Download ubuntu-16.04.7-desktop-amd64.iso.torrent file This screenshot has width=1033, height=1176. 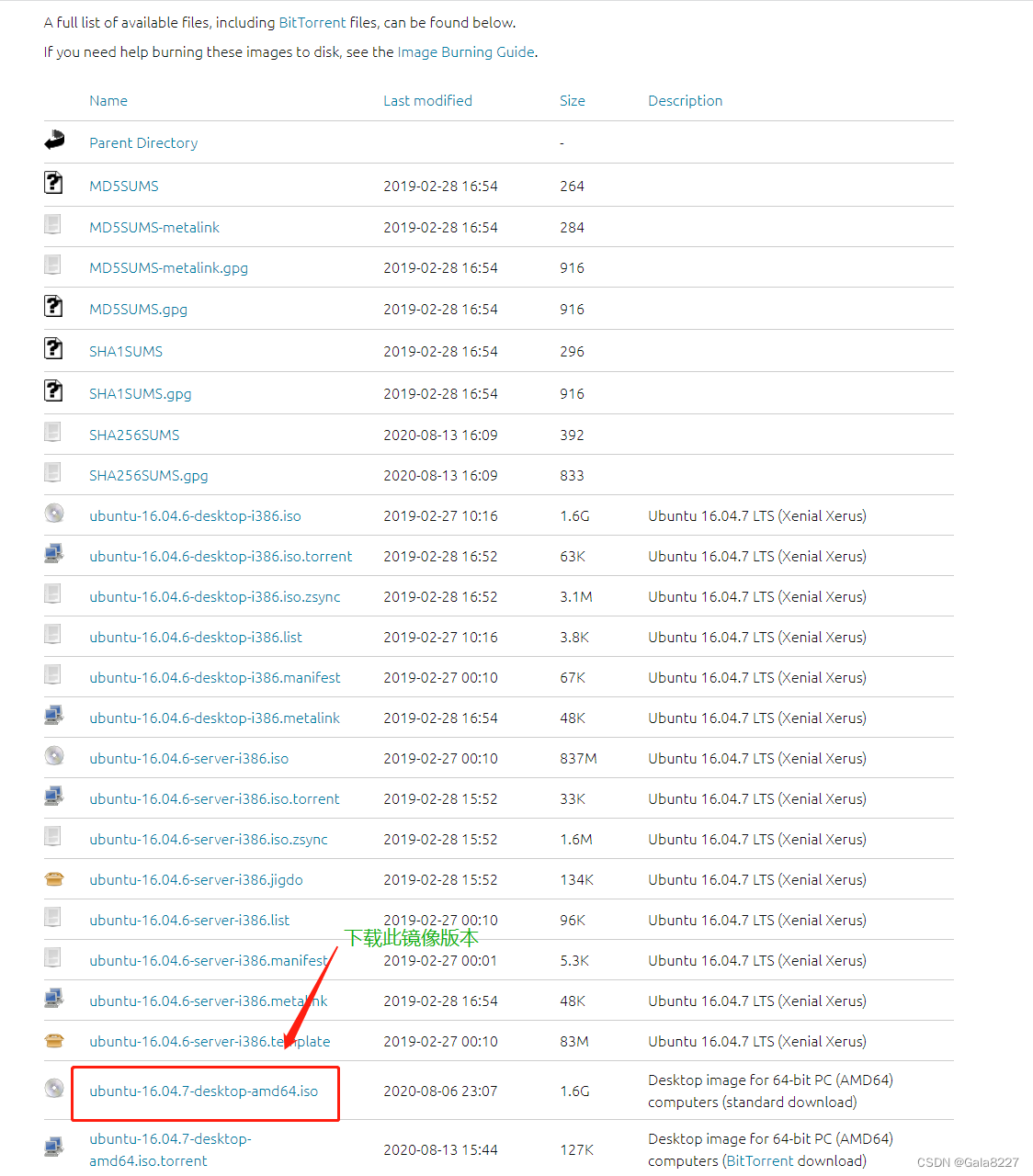[170, 1149]
